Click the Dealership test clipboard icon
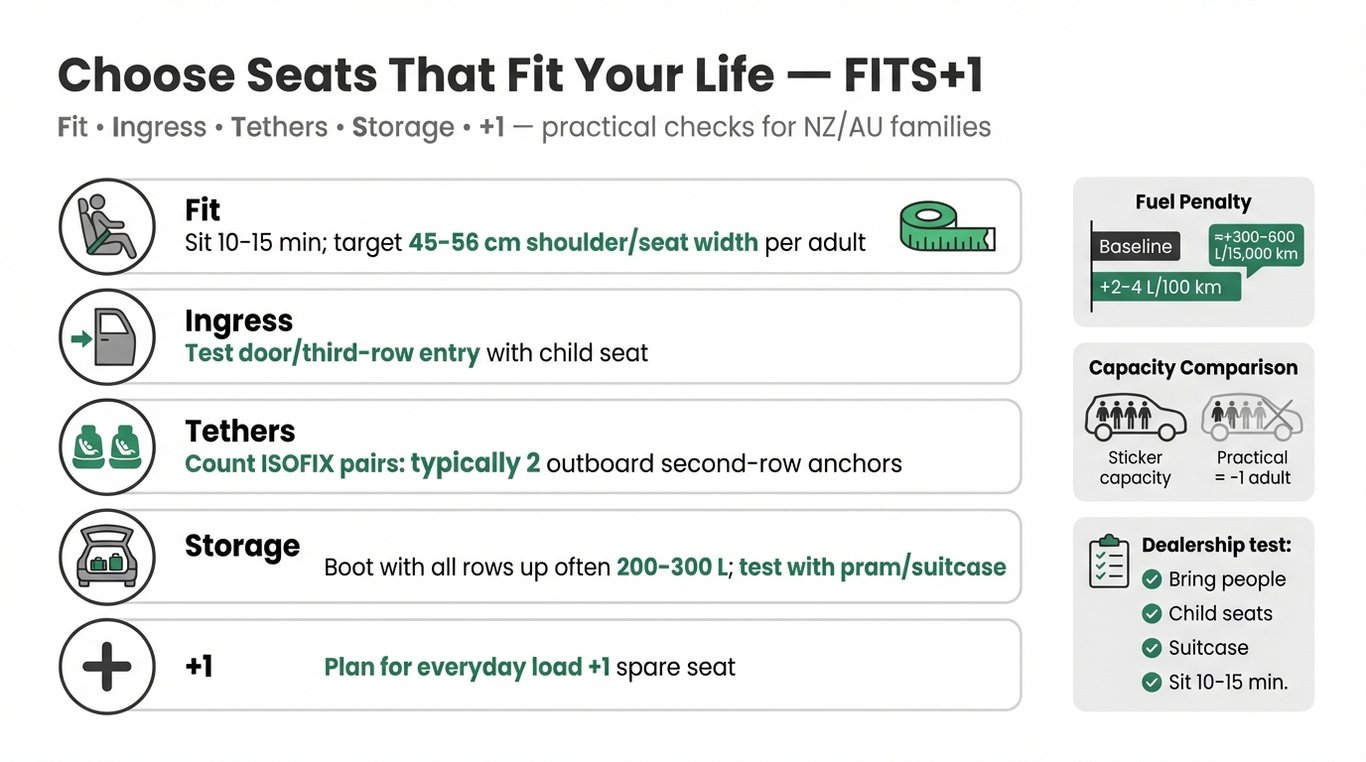This screenshot has height=762, width=1366. click(x=1109, y=562)
